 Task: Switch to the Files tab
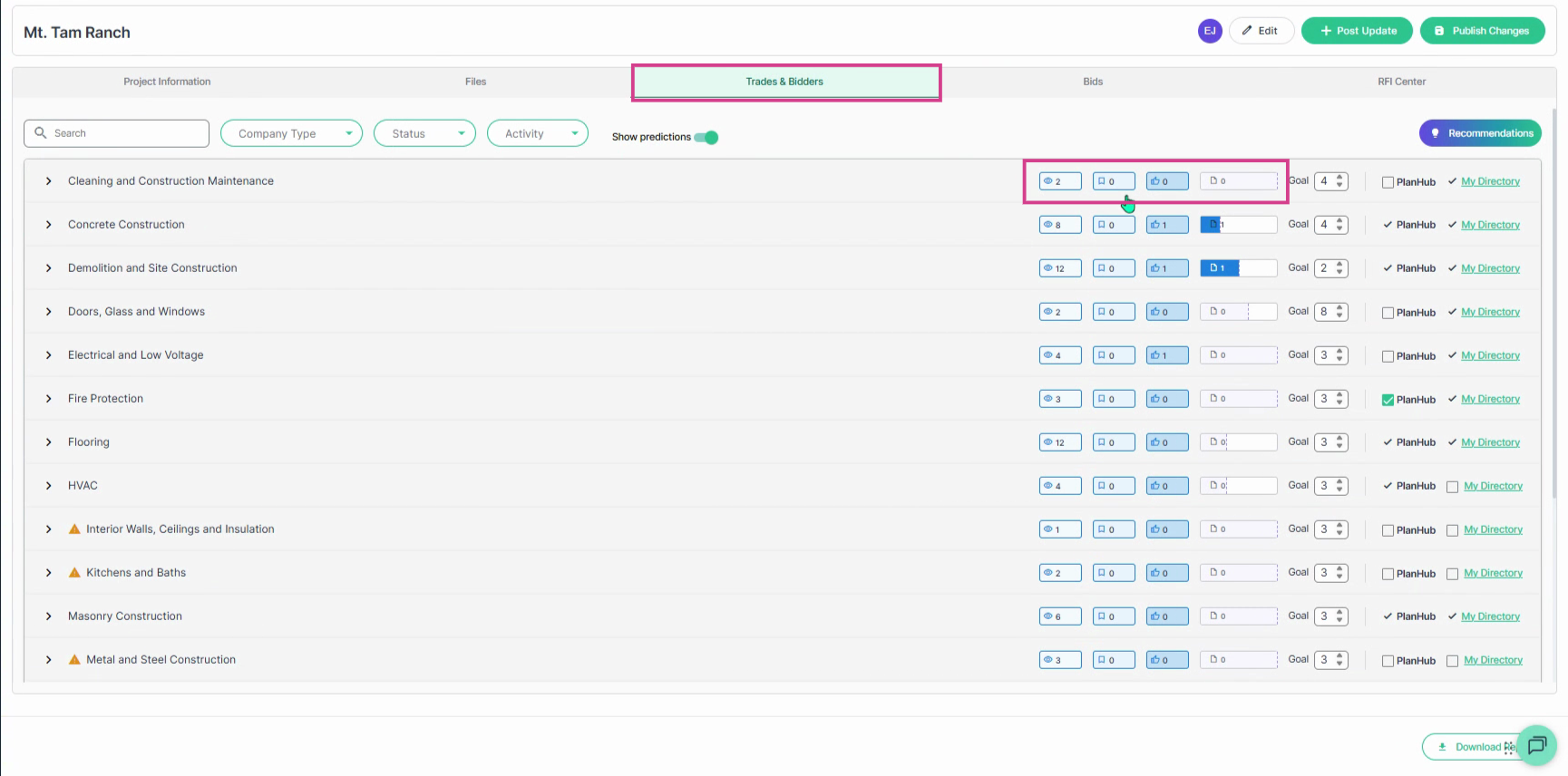(x=476, y=82)
